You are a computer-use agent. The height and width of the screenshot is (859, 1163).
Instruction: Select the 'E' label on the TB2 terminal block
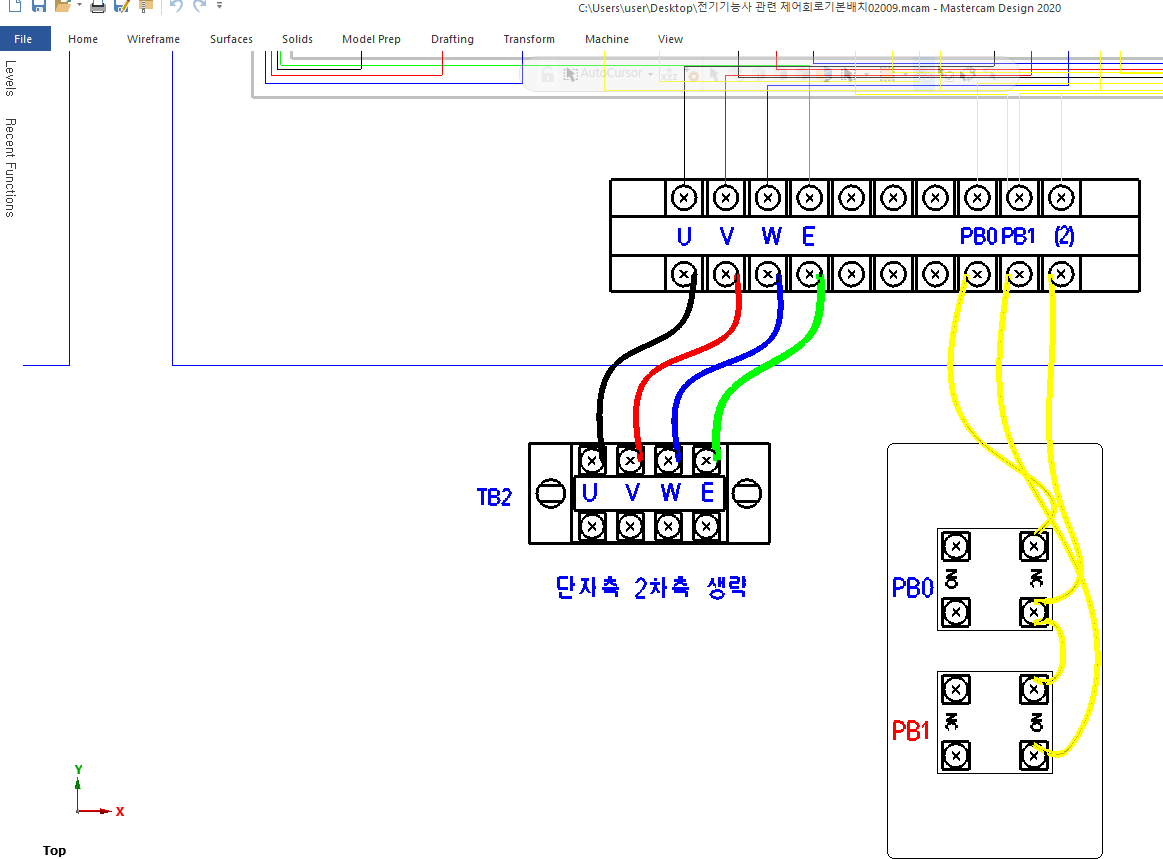(708, 493)
